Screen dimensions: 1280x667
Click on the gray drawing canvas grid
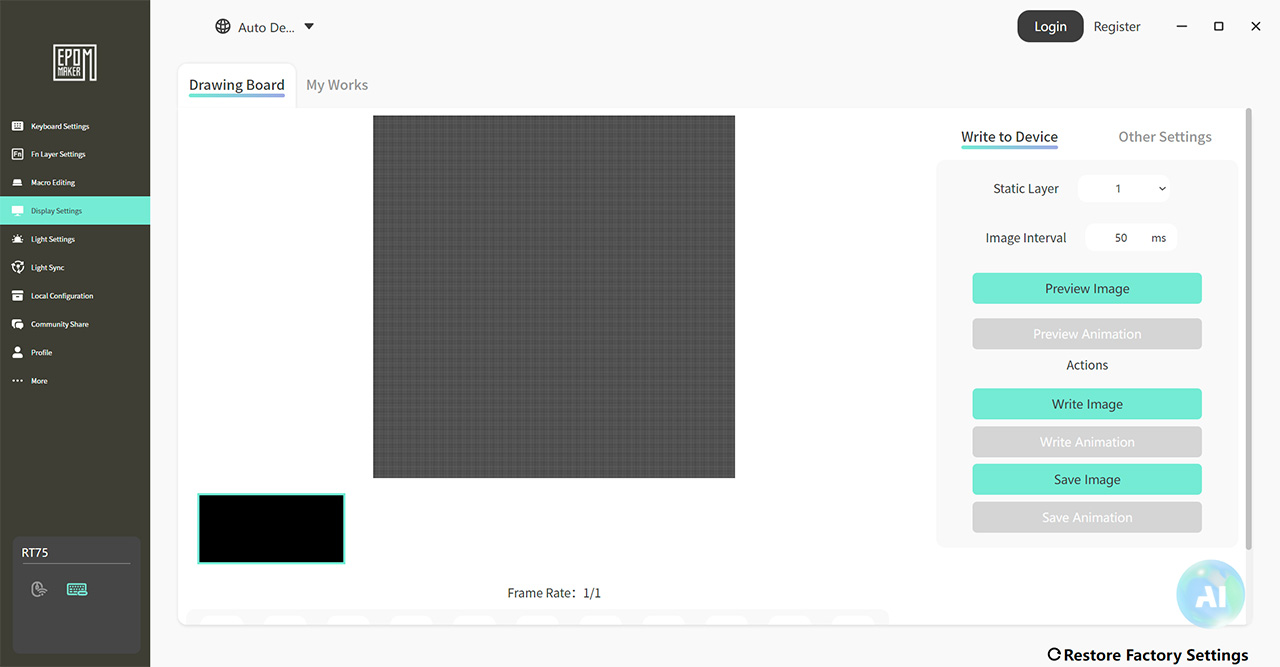point(554,297)
